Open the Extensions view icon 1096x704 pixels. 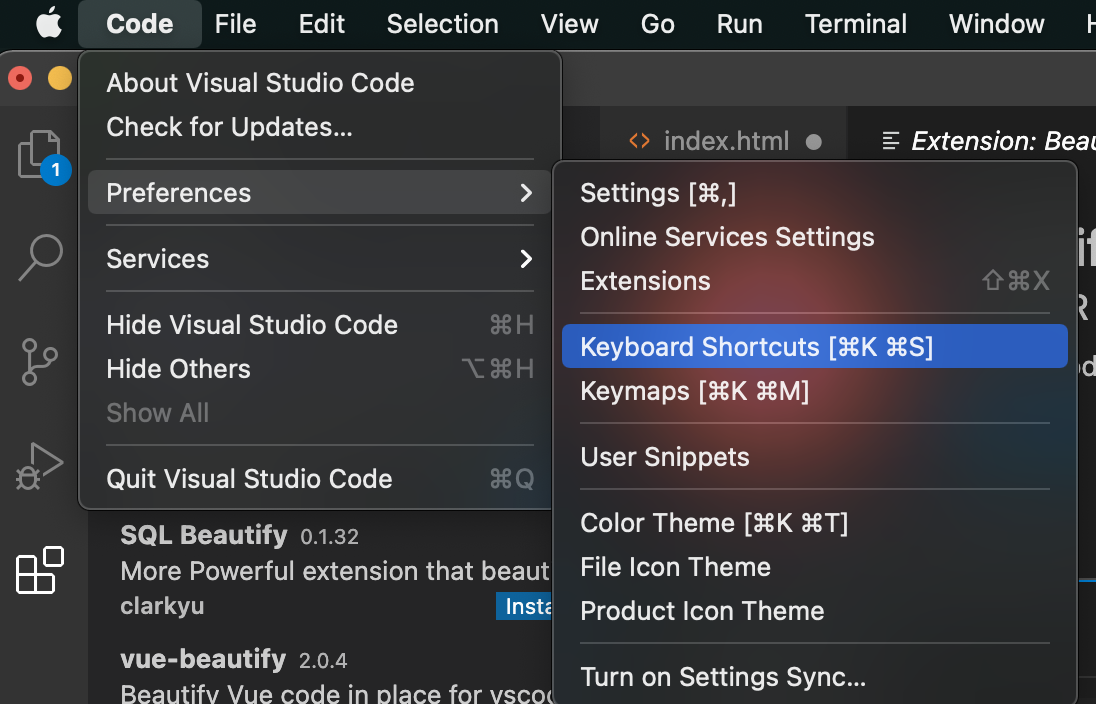coord(40,570)
